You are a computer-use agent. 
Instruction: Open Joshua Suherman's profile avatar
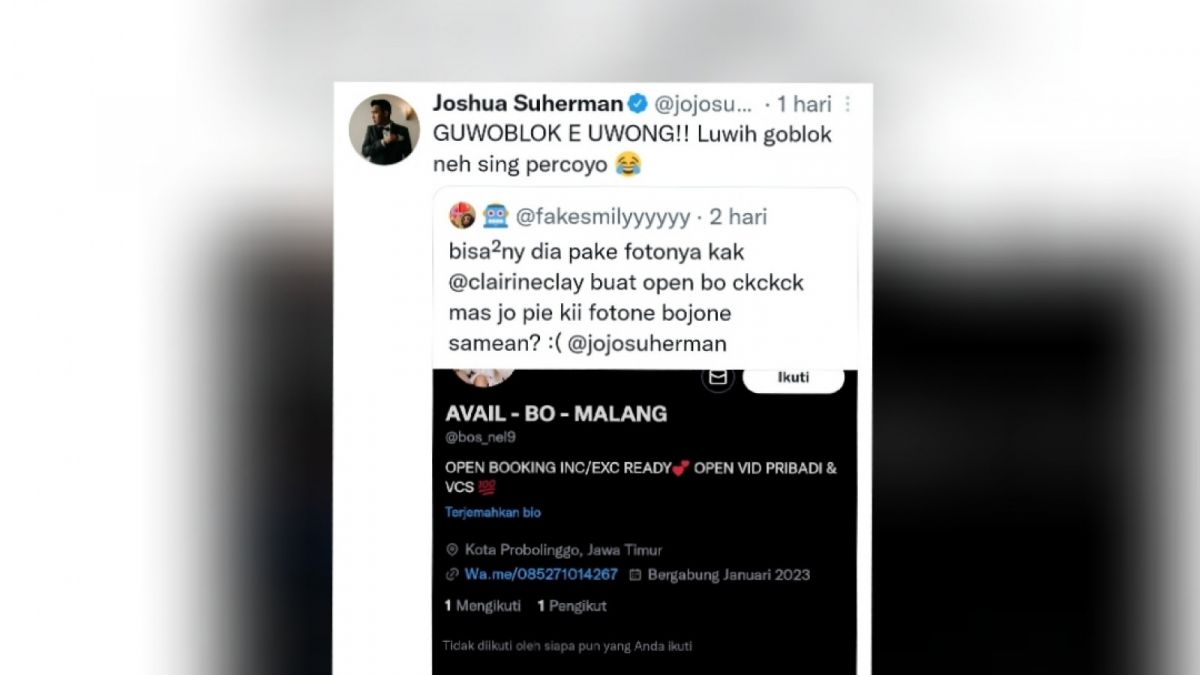384,130
